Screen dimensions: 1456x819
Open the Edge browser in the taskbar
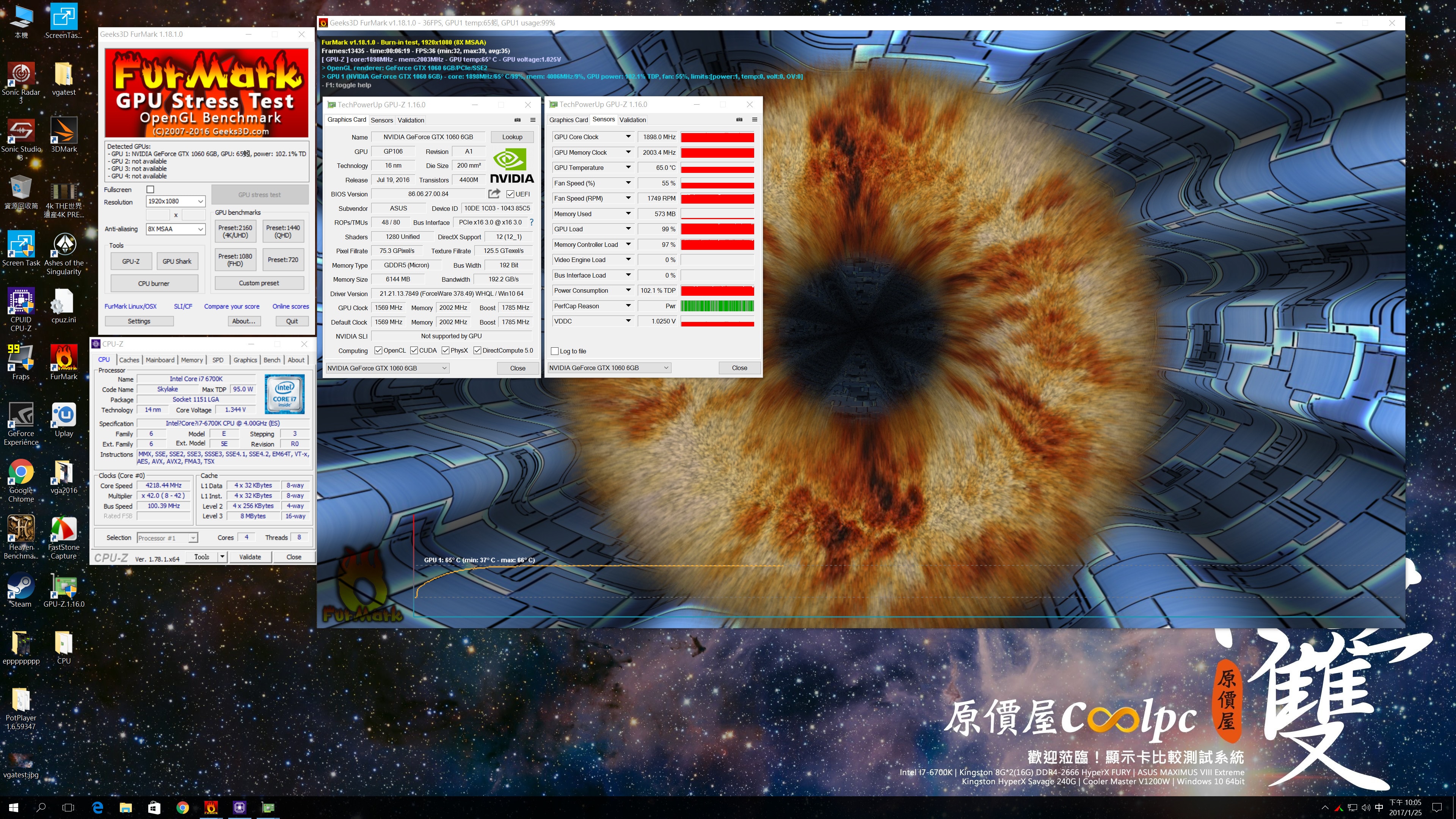pyautogui.click(x=97, y=807)
